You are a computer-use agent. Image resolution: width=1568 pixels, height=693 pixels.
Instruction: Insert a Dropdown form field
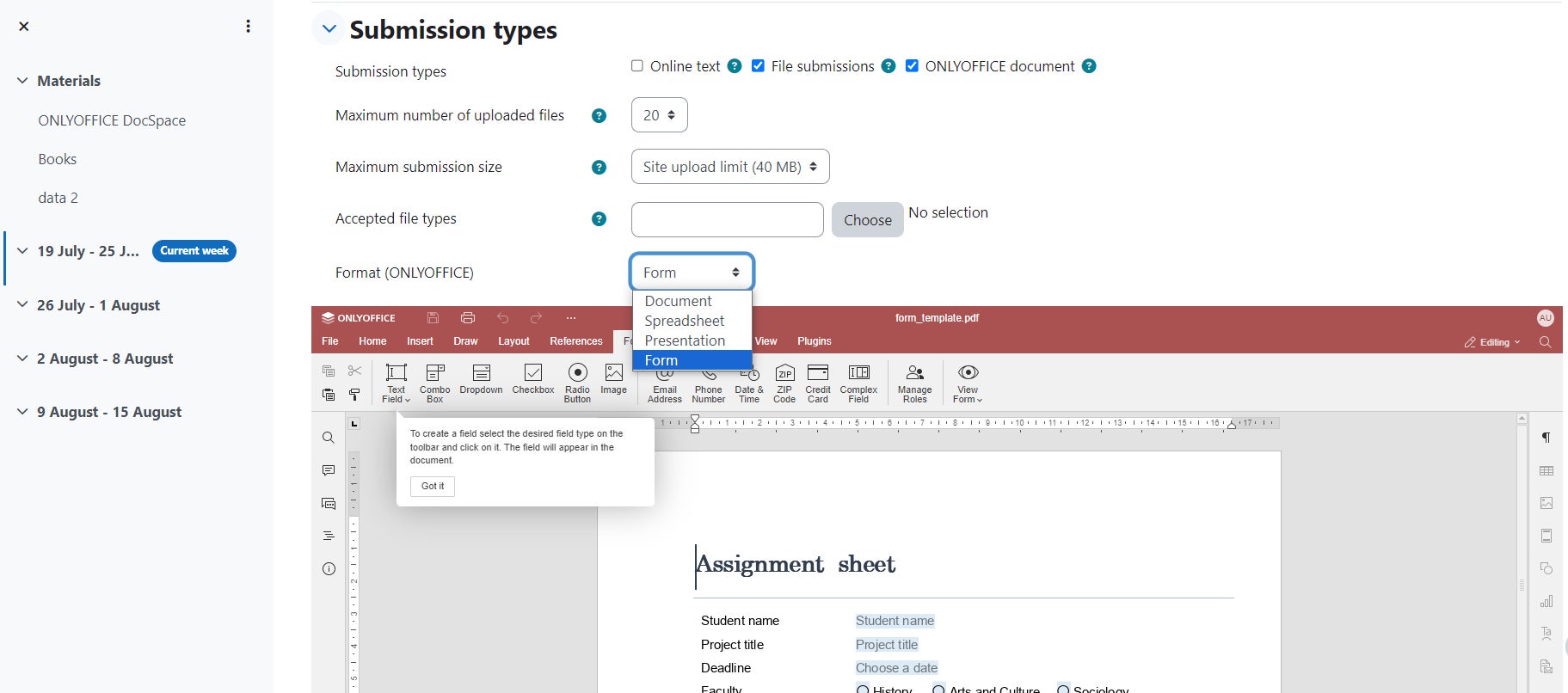point(481,379)
